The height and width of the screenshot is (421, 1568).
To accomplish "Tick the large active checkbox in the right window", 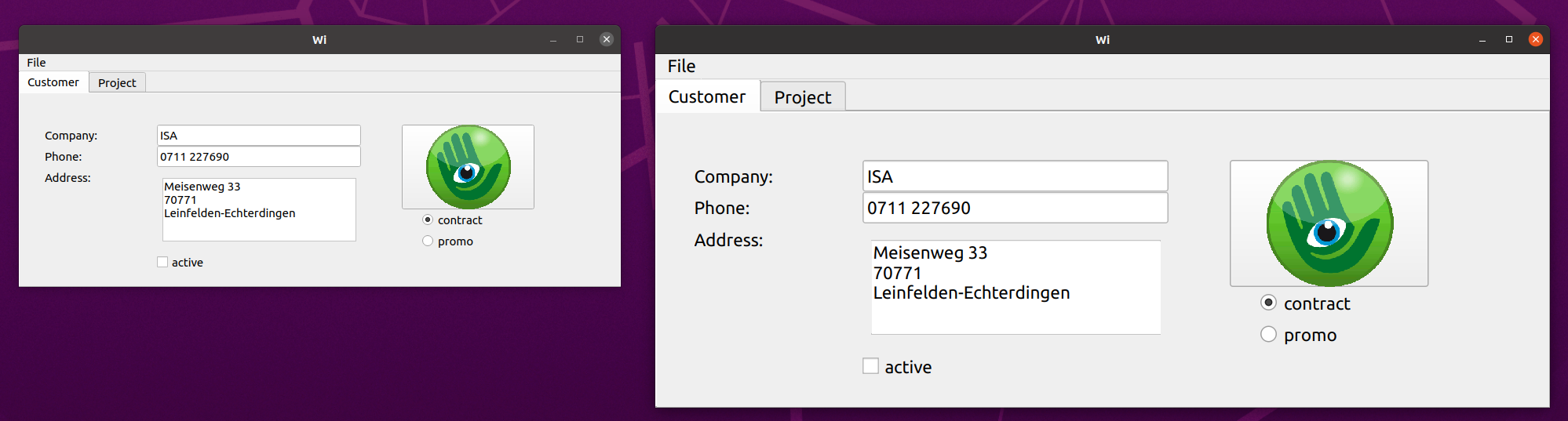I will click(871, 366).
